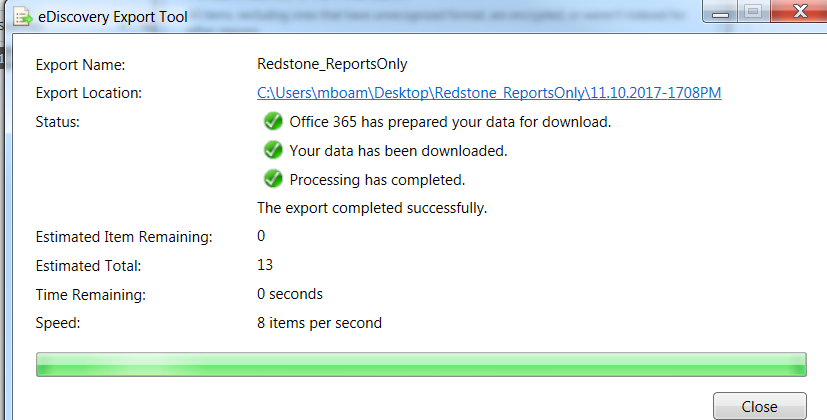
Task: Click the disabled maximize button in title bar
Action: coord(751,11)
